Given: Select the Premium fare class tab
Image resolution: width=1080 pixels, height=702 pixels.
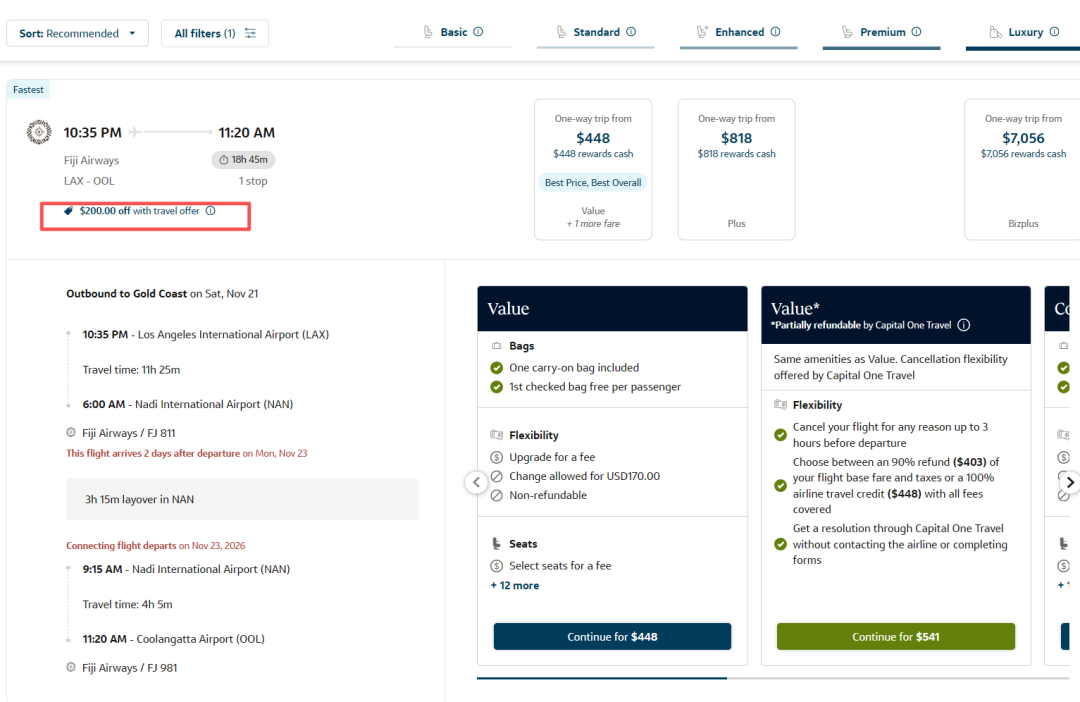Looking at the screenshot, I should (882, 34).
